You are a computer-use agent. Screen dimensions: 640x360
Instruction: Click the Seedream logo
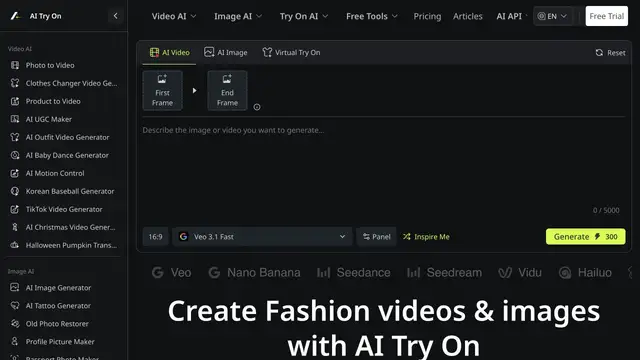point(444,273)
